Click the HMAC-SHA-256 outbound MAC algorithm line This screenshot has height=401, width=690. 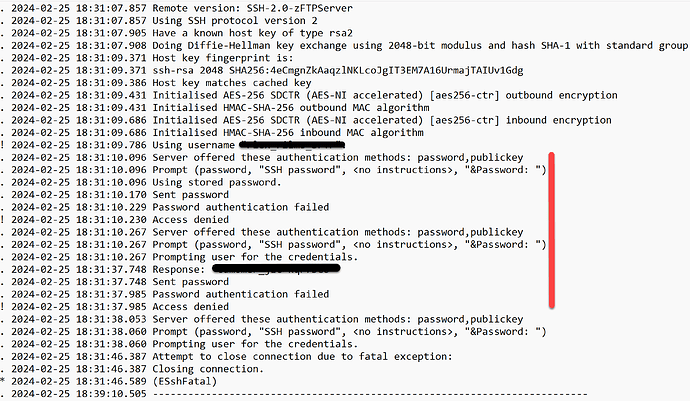(215, 107)
